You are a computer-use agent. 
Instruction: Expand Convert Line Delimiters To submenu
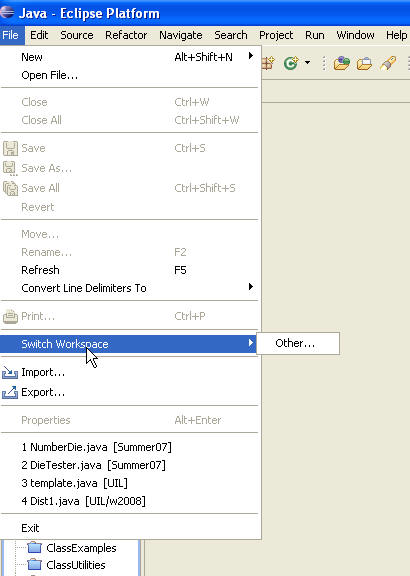[130, 288]
